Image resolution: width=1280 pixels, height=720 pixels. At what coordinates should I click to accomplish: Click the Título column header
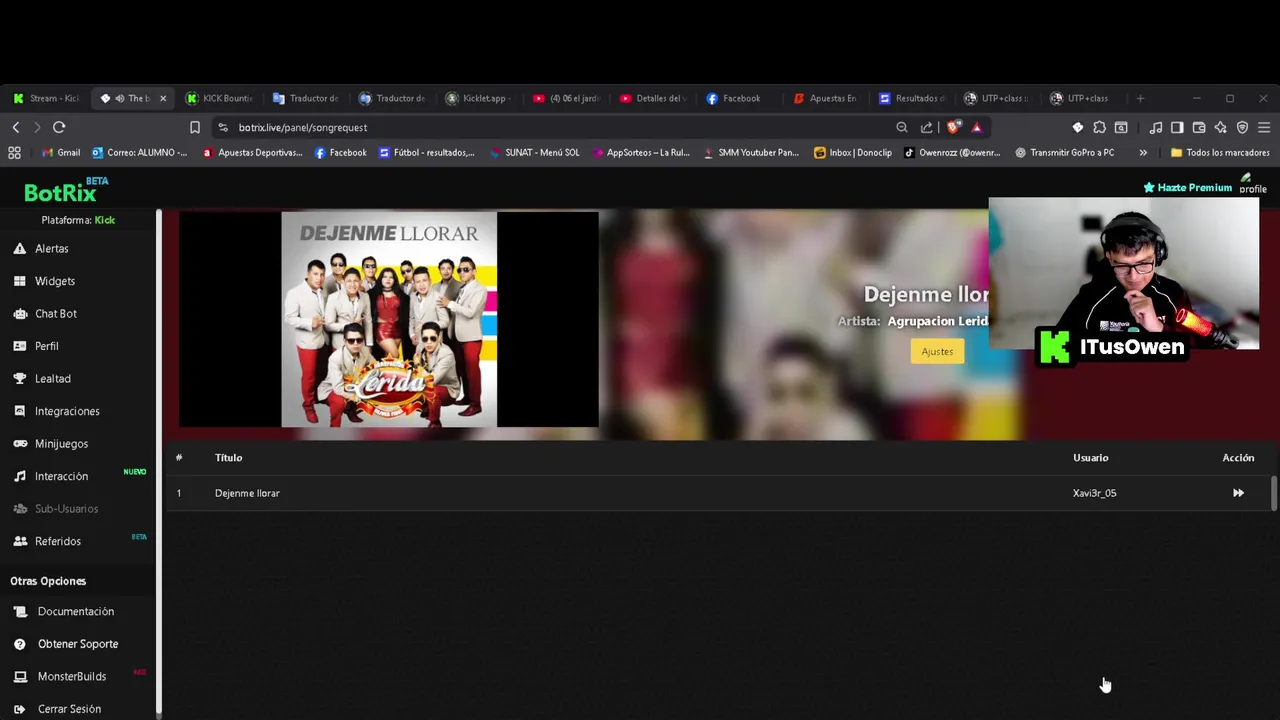(x=228, y=457)
